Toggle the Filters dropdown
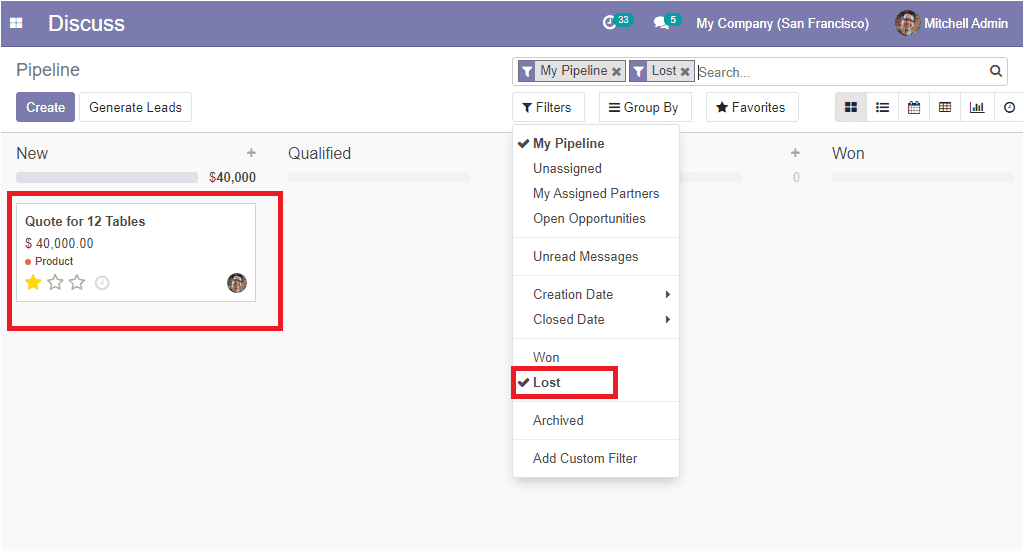This screenshot has width=1024, height=552. click(x=547, y=107)
